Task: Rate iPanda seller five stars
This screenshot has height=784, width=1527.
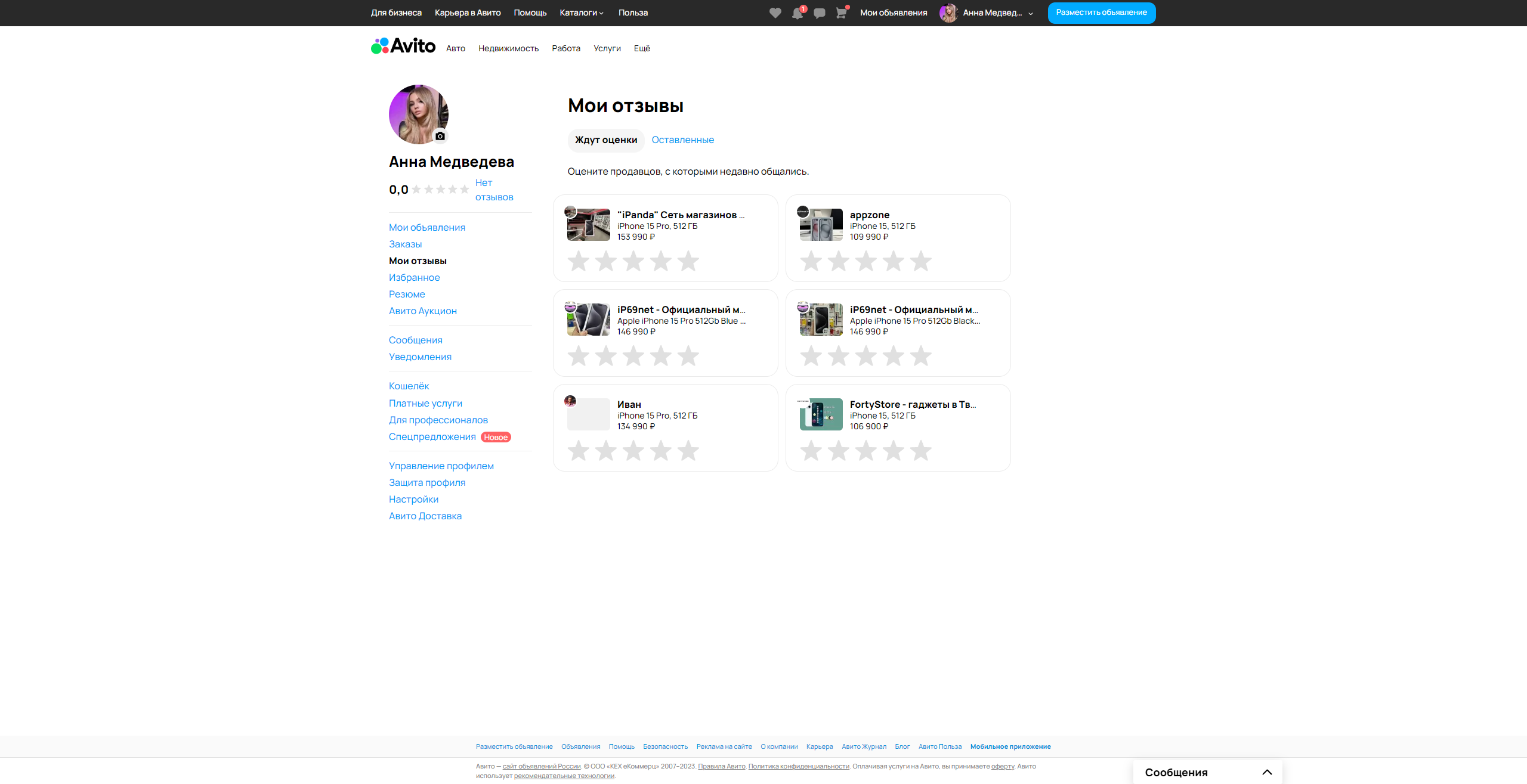Action: point(688,261)
